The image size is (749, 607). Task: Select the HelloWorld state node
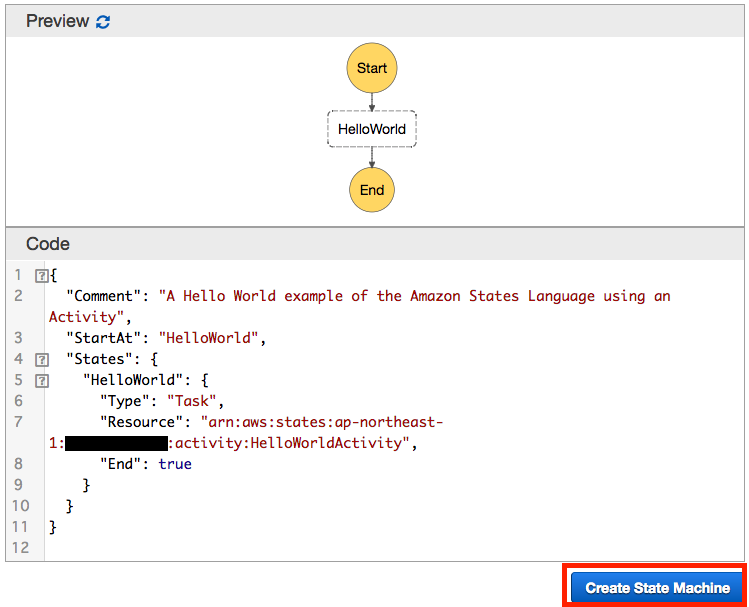[372, 129]
